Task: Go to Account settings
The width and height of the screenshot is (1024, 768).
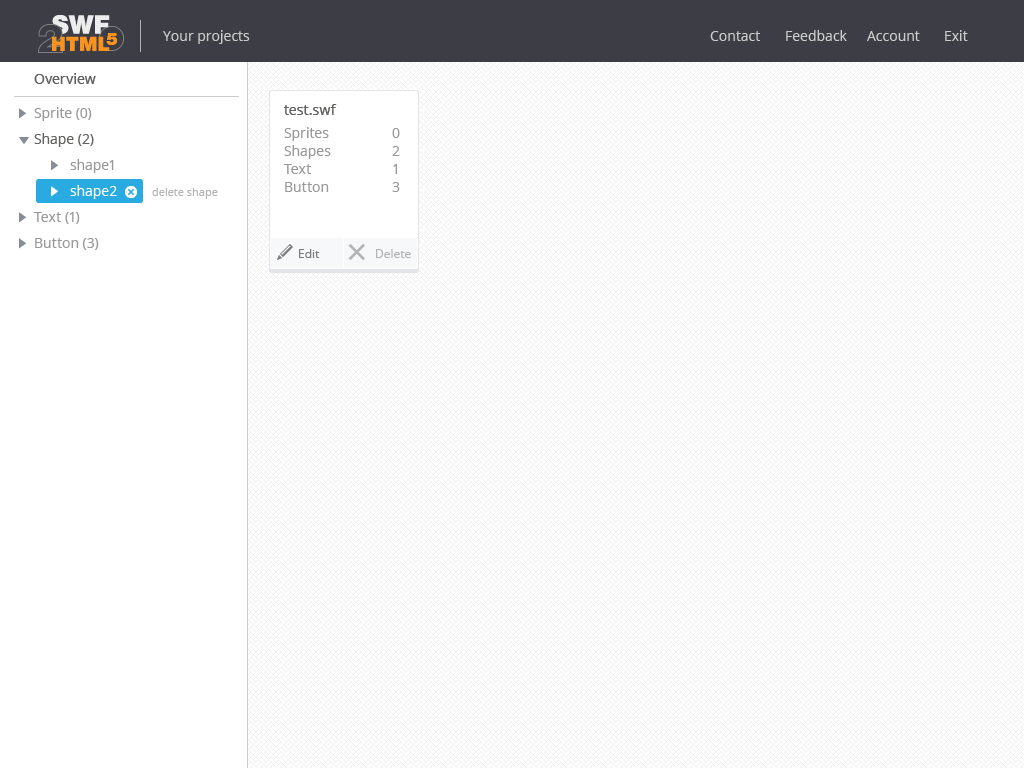Action: point(893,36)
